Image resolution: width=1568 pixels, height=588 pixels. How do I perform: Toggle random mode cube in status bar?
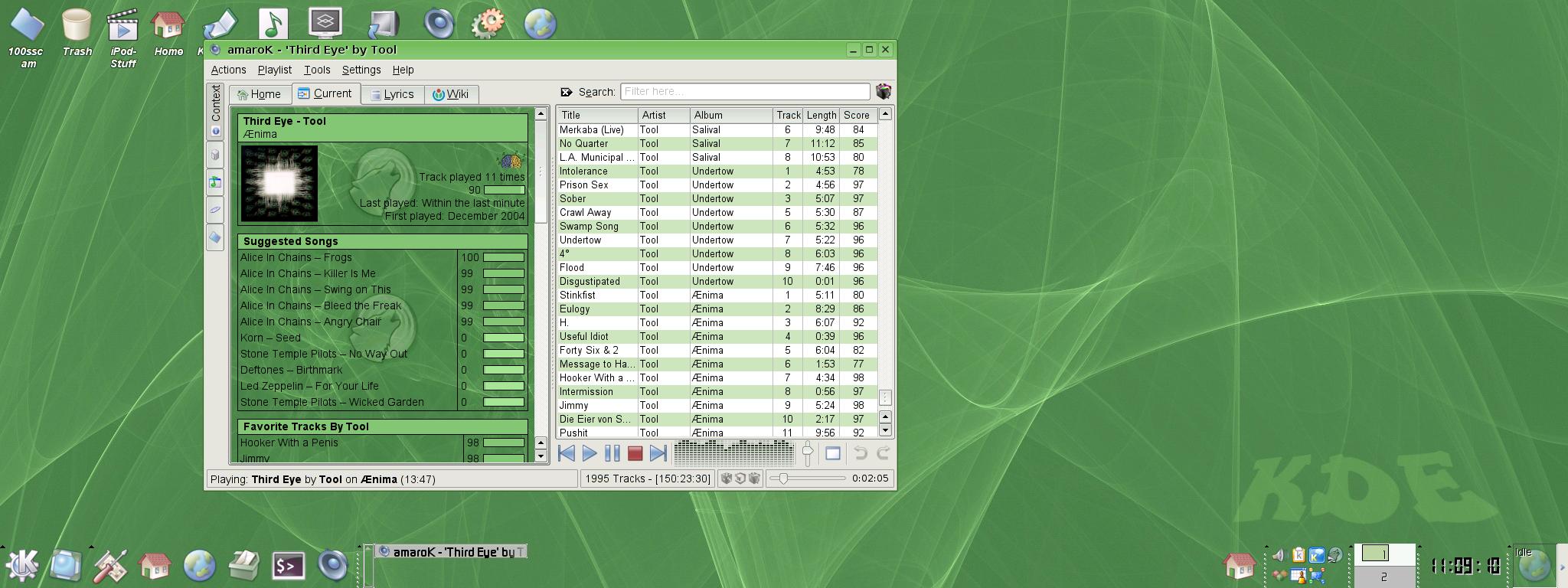point(727,479)
